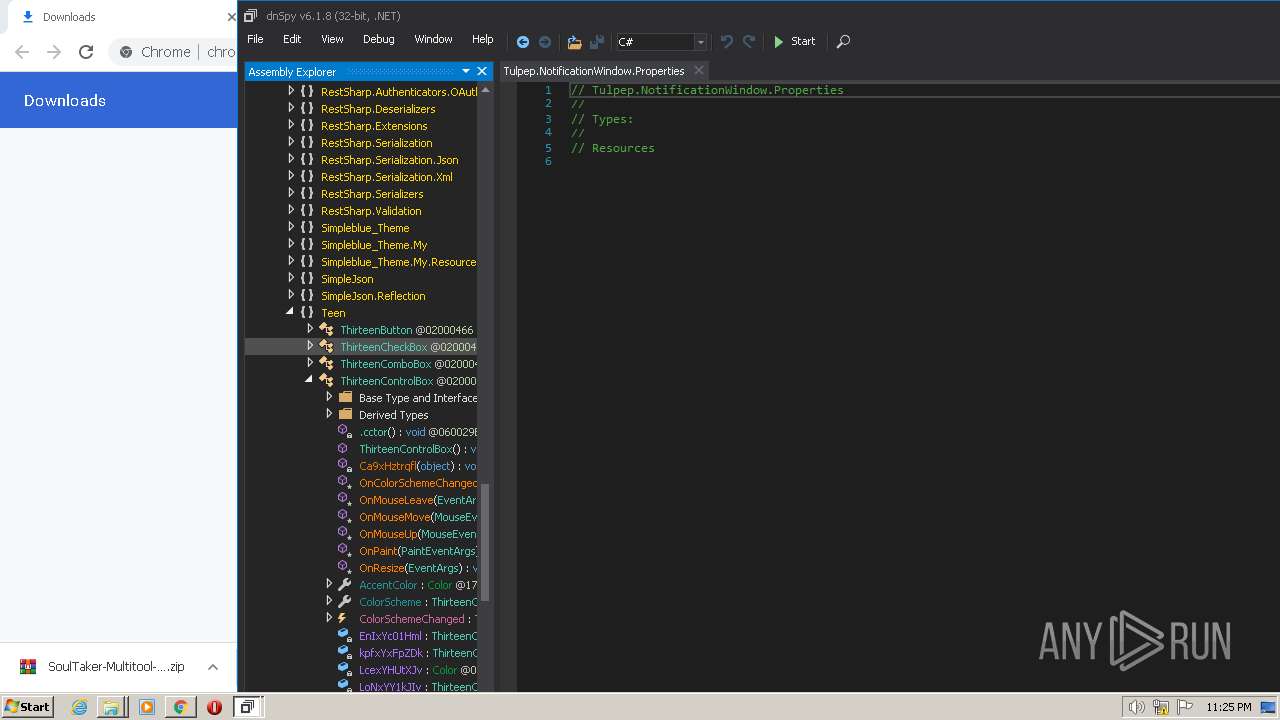Click the Resources comment in code editor
The height and width of the screenshot is (720, 1280).
tap(612, 148)
